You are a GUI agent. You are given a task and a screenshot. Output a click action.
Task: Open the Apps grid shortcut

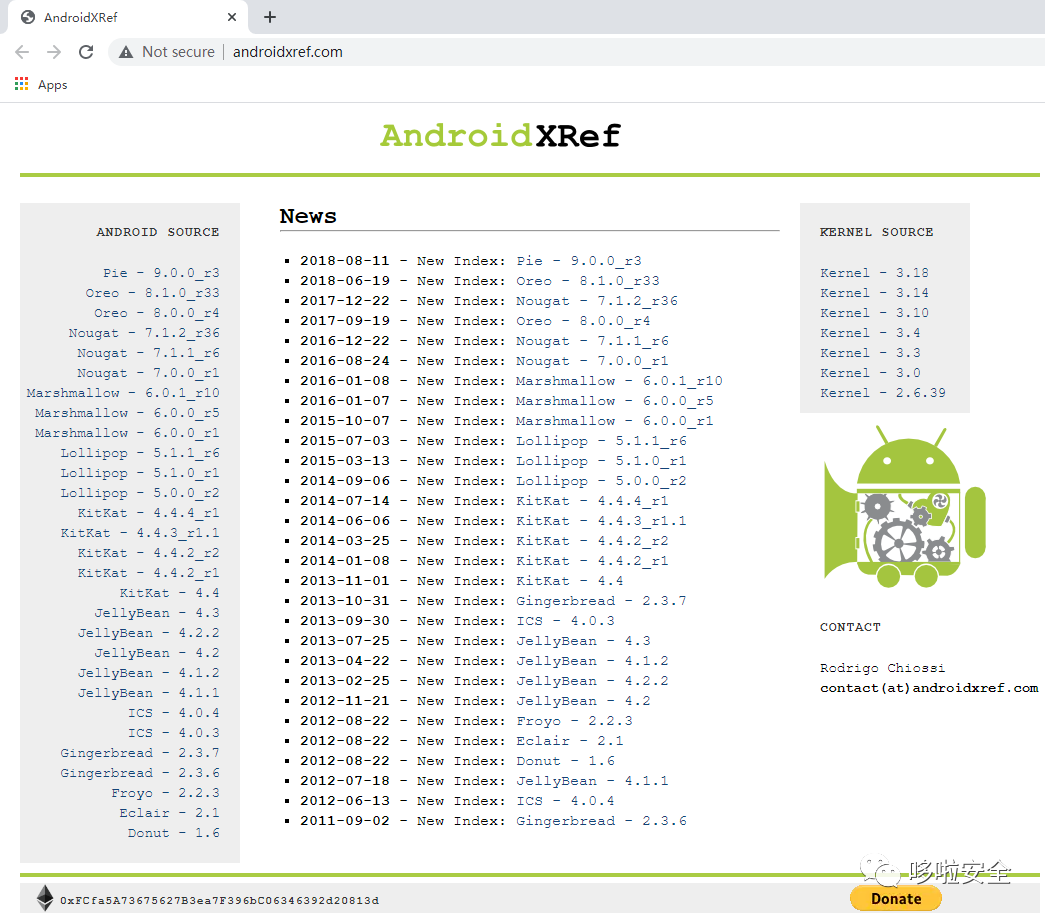click(x=21, y=84)
